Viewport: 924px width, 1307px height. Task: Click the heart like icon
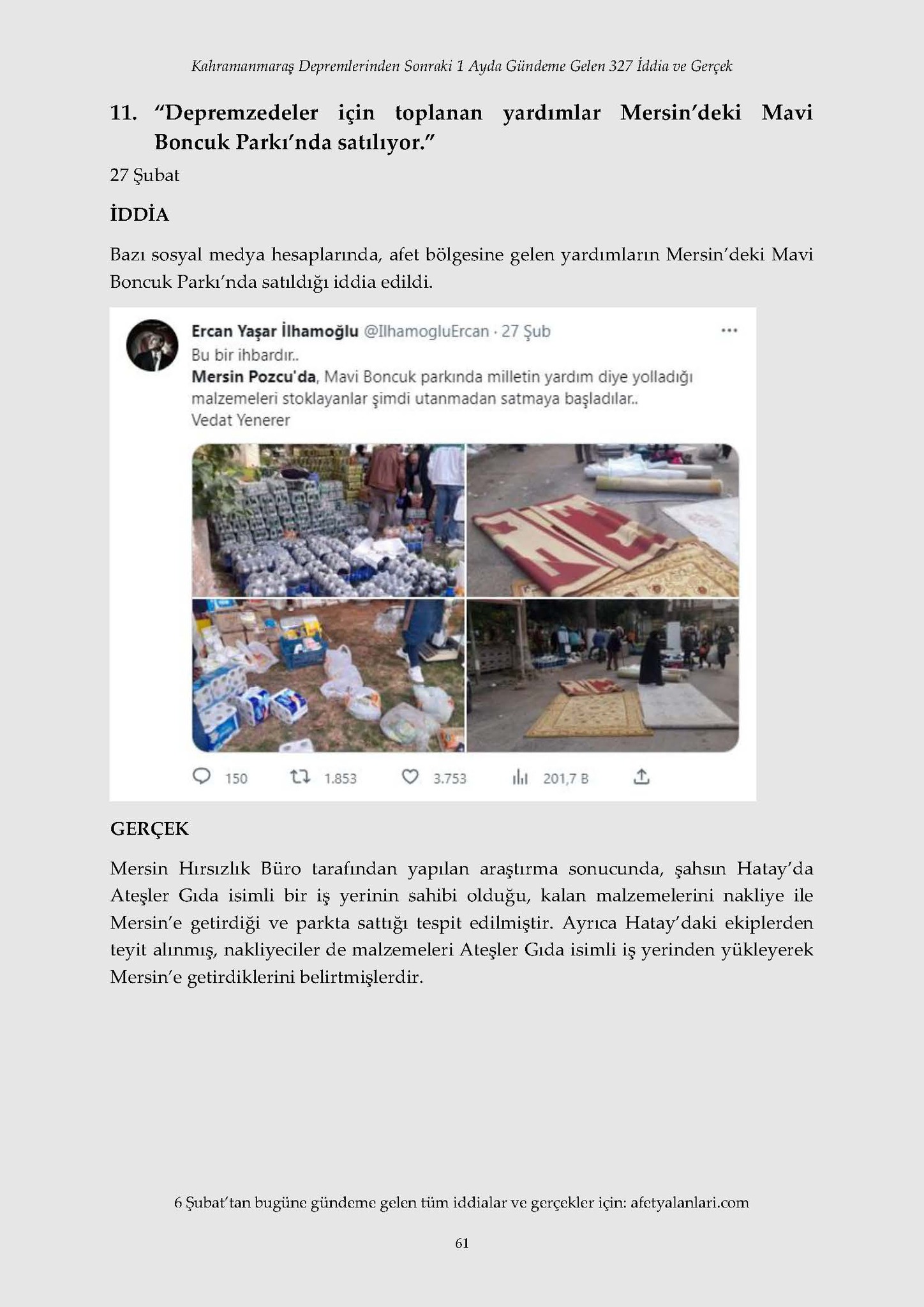(410, 777)
